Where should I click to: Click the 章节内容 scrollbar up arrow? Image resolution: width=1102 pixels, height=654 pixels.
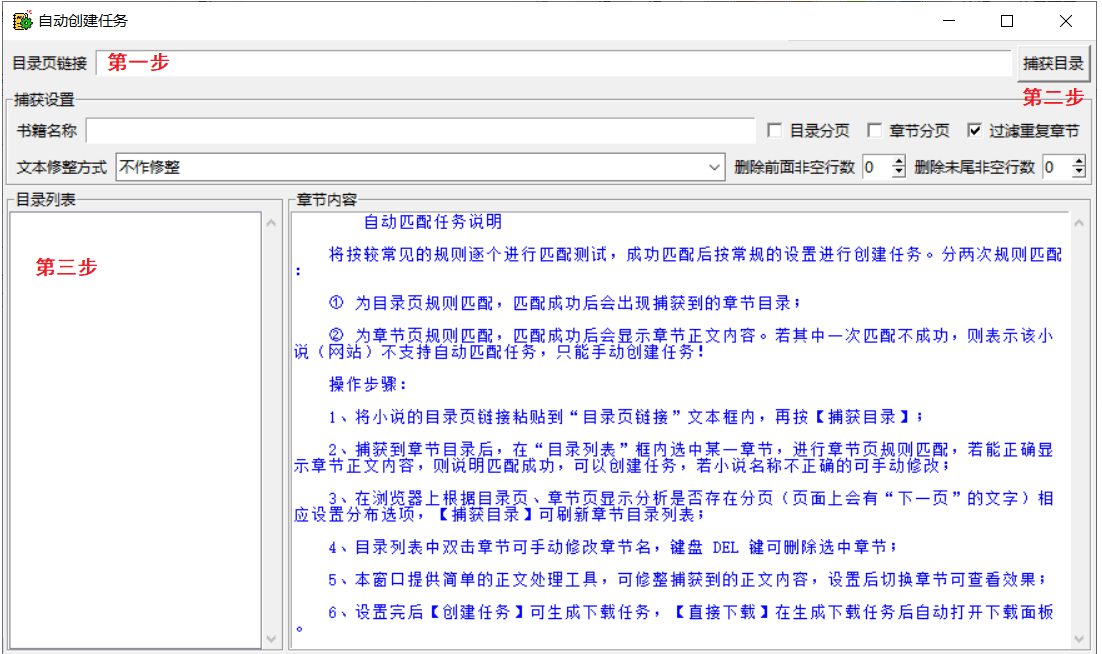(1080, 223)
